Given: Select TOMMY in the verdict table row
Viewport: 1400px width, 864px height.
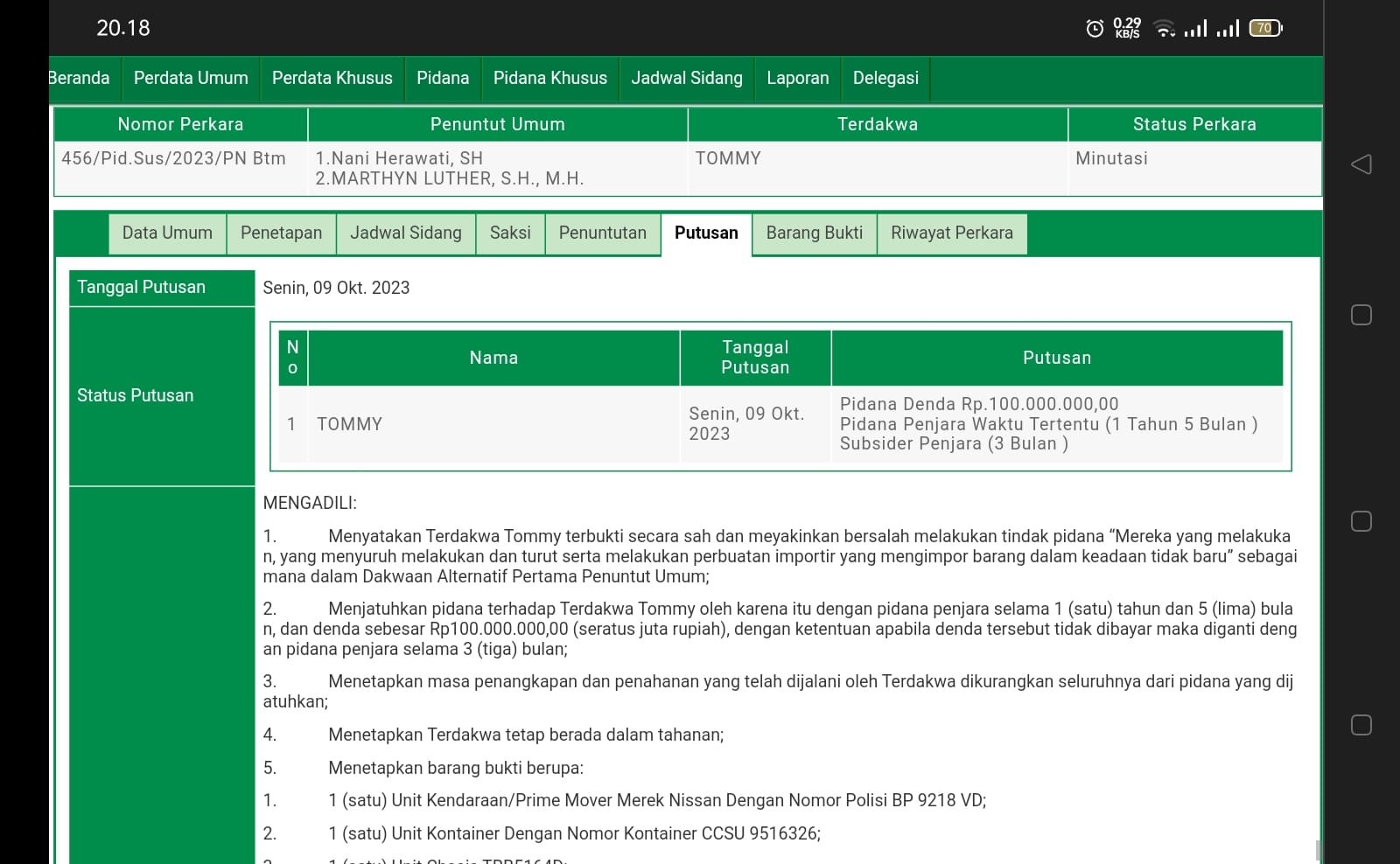Looking at the screenshot, I should 349,424.
